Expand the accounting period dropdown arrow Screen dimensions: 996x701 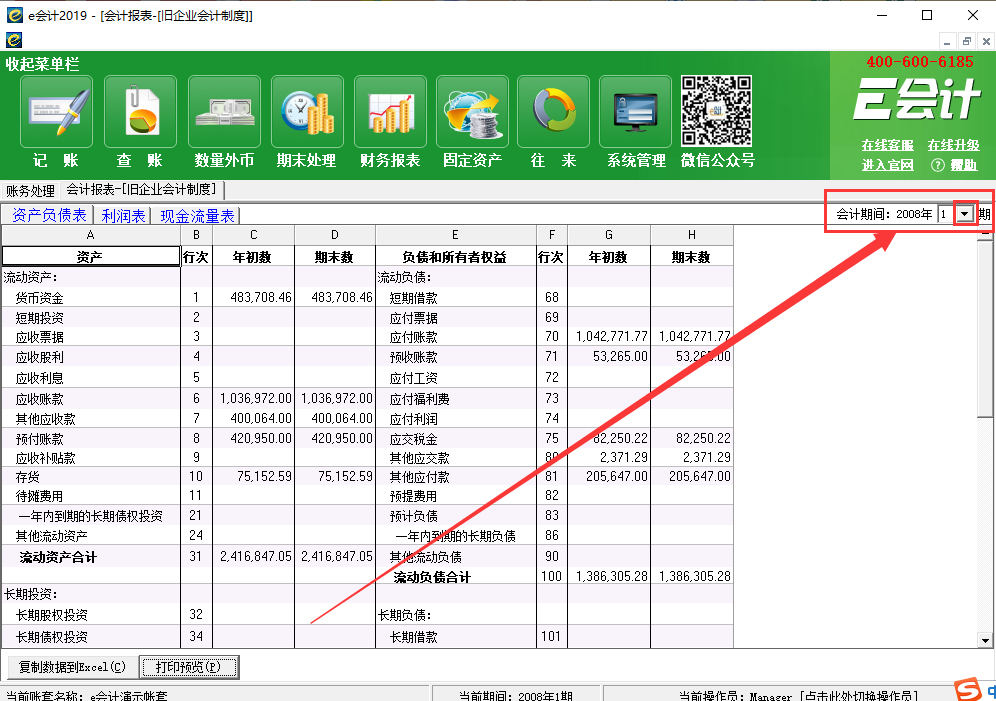click(965, 214)
